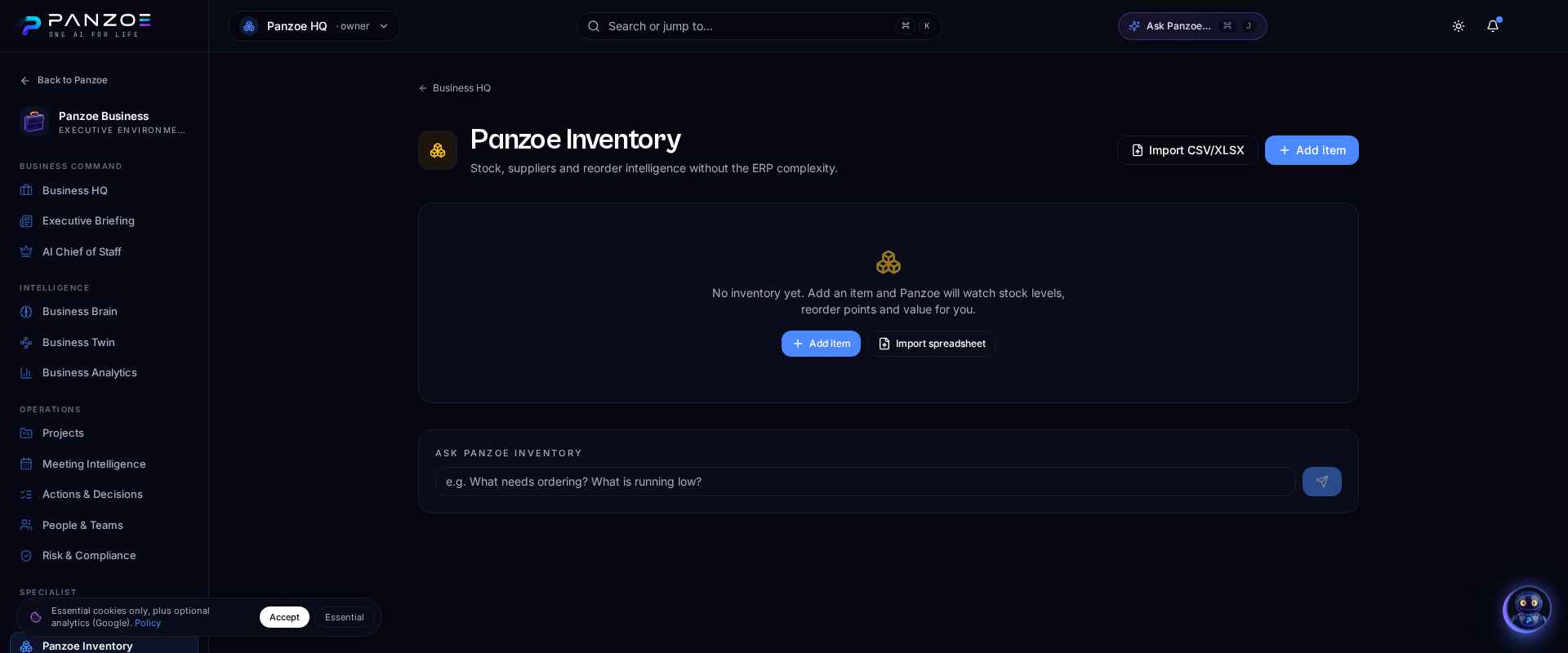This screenshot has width=1568, height=653.
Task: Toggle the light/dark theme sun icon
Action: coord(1459,26)
